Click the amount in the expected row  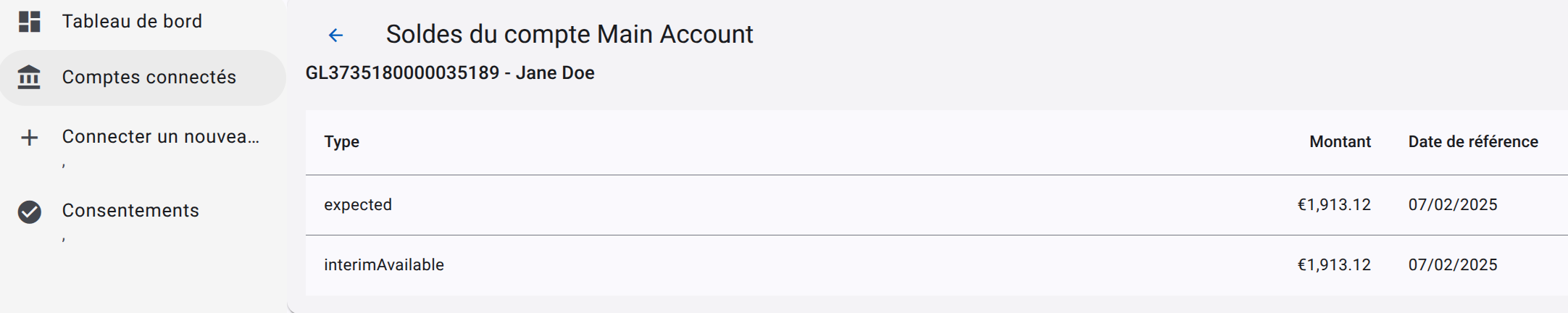(1333, 205)
